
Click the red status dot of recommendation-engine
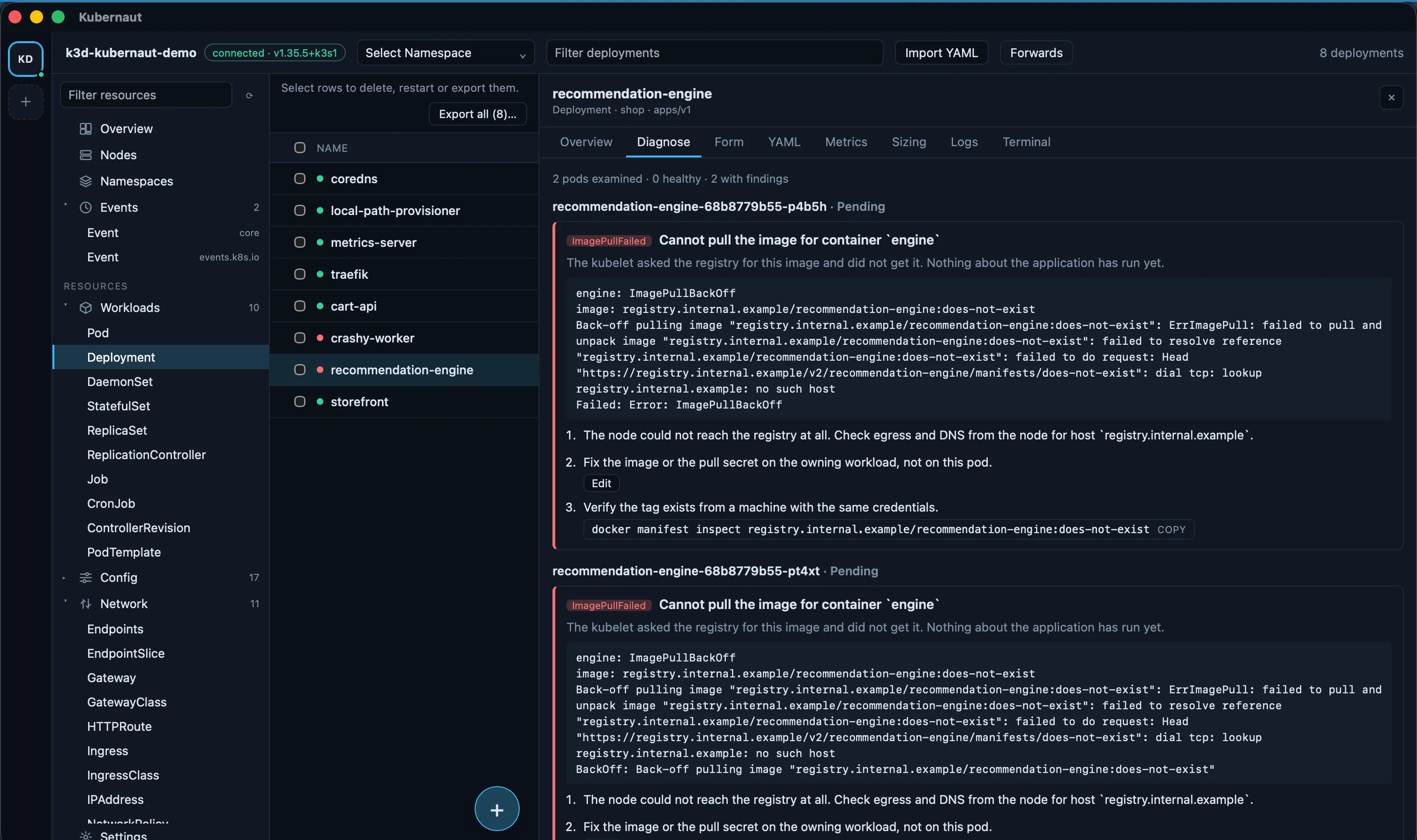click(x=320, y=370)
